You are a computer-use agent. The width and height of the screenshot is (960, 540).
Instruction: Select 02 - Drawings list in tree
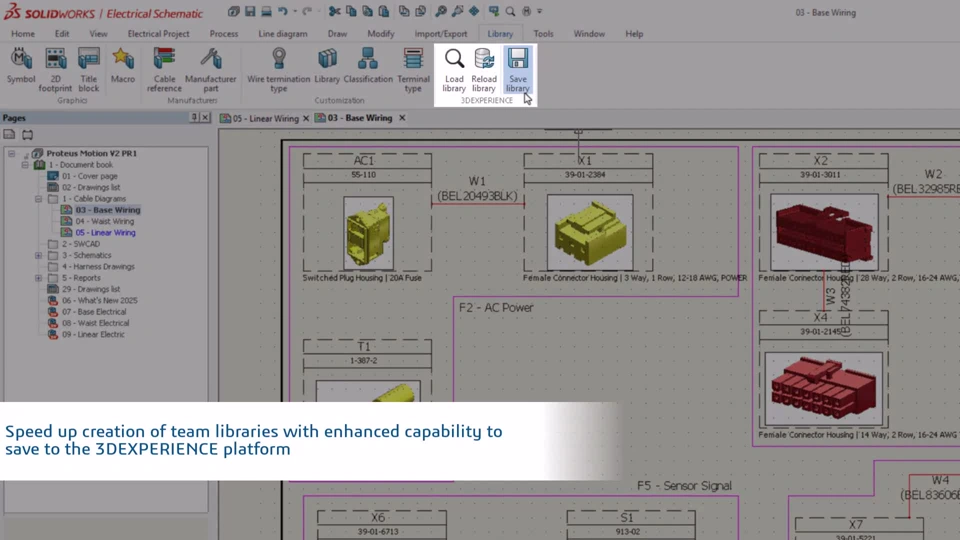(x=91, y=187)
